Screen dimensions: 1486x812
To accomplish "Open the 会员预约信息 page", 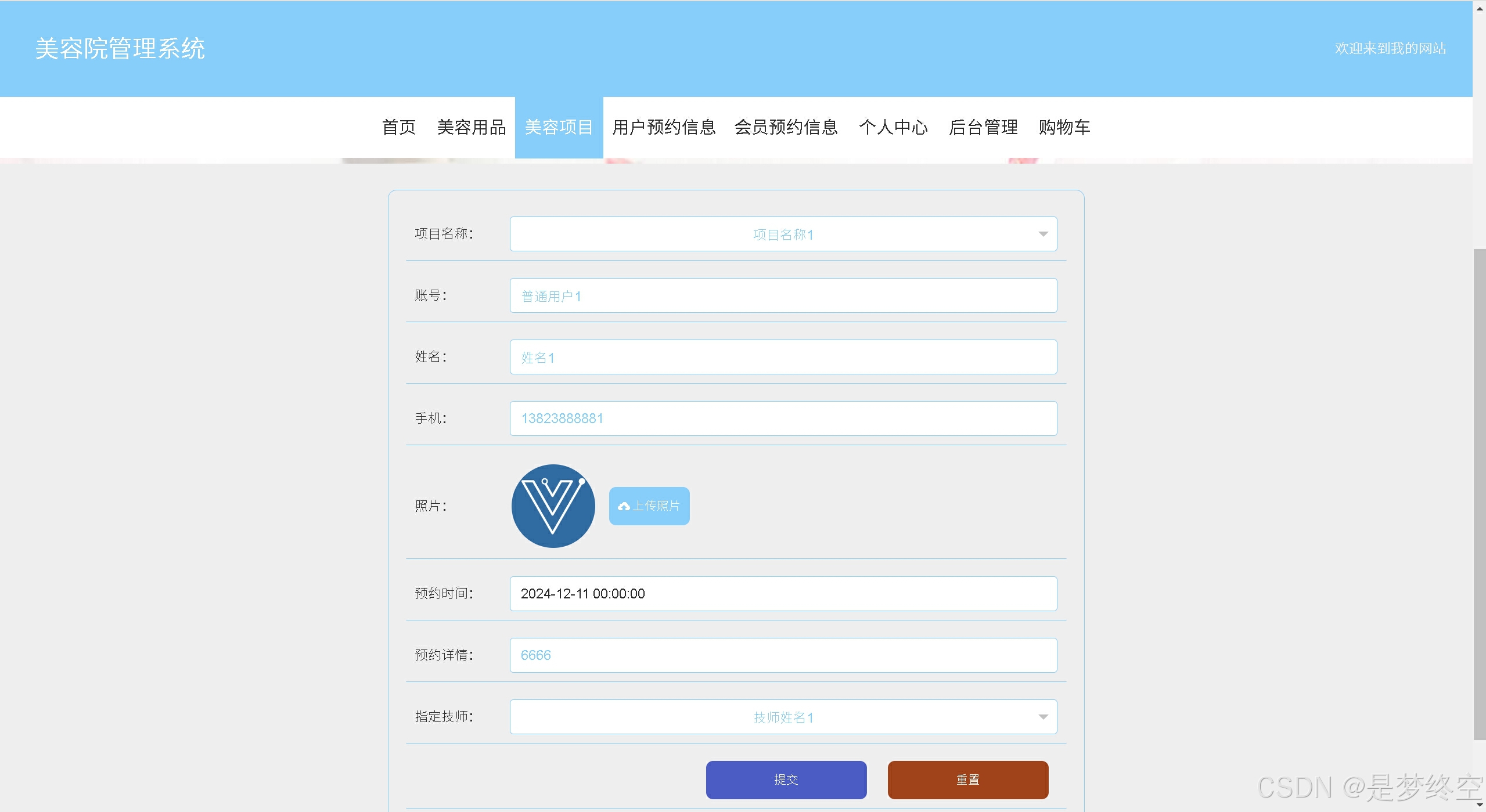I will point(786,127).
